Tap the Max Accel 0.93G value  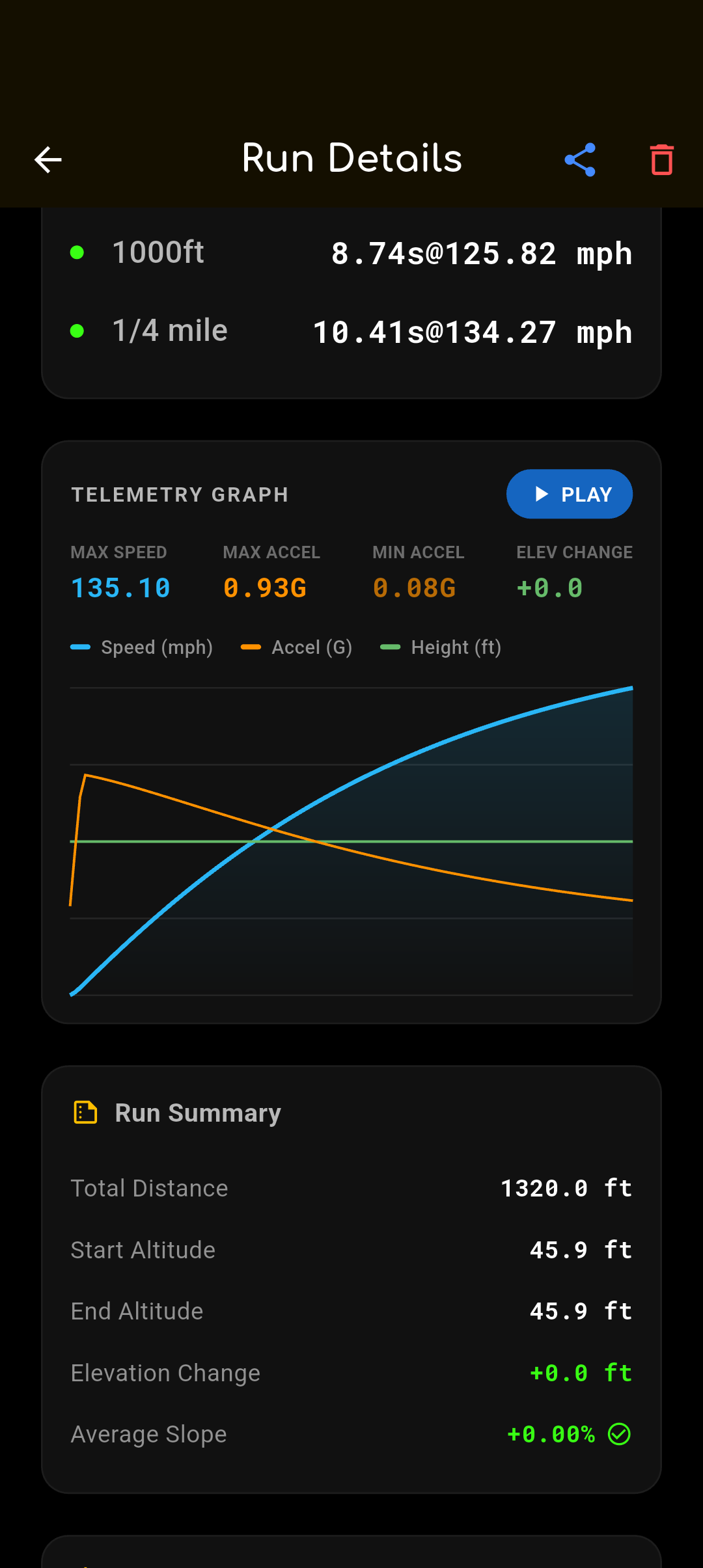click(265, 588)
